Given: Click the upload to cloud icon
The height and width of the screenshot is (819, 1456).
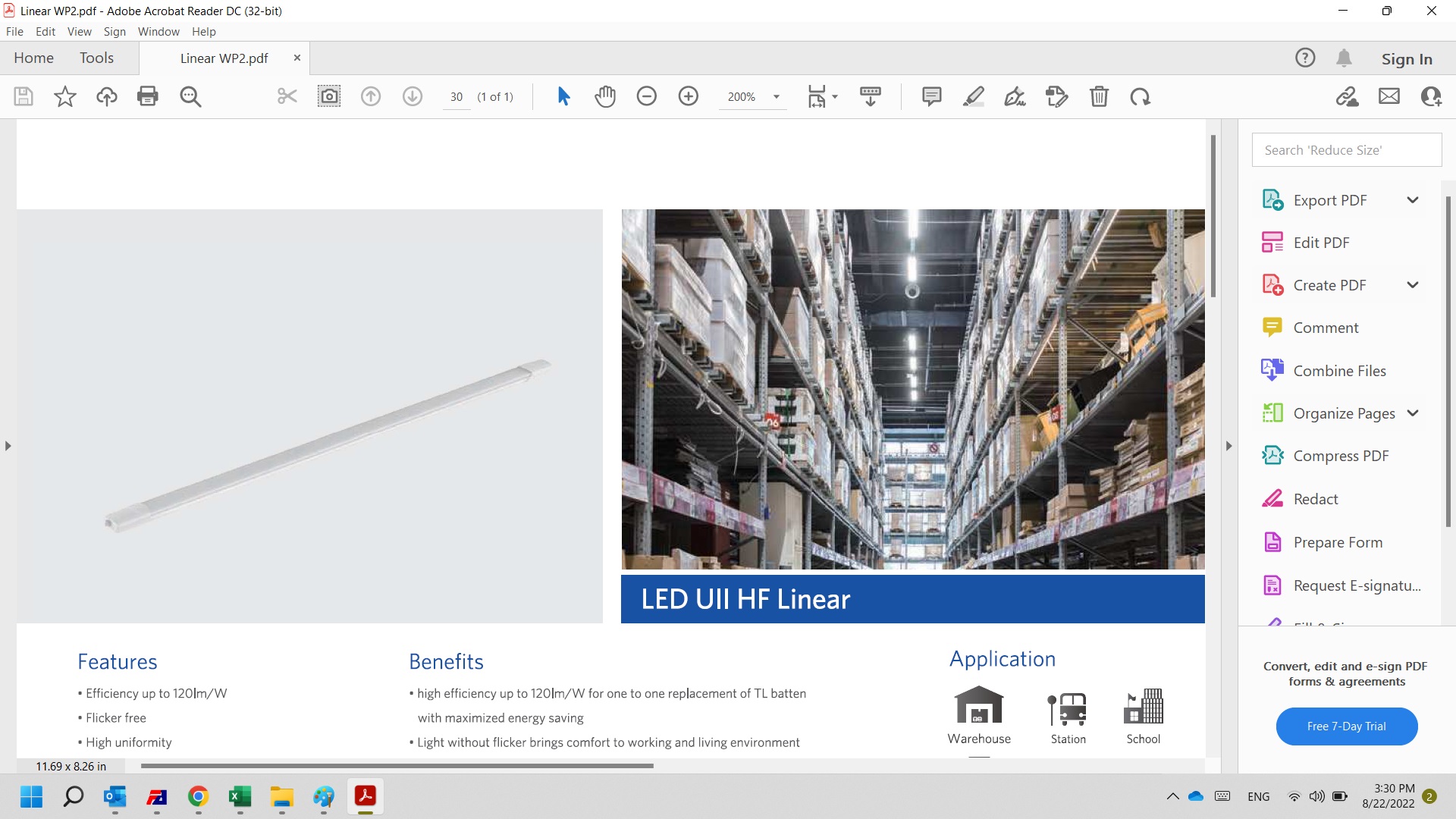Looking at the screenshot, I should point(107,96).
